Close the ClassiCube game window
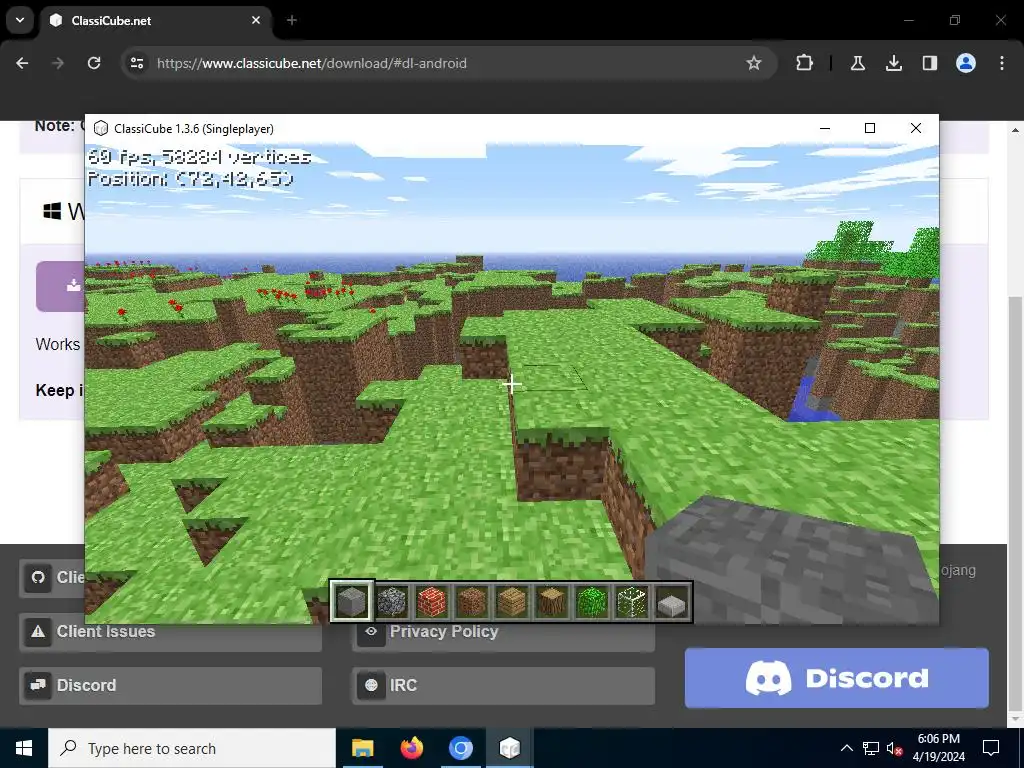Screen dimensions: 1024x768 click(x=916, y=128)
